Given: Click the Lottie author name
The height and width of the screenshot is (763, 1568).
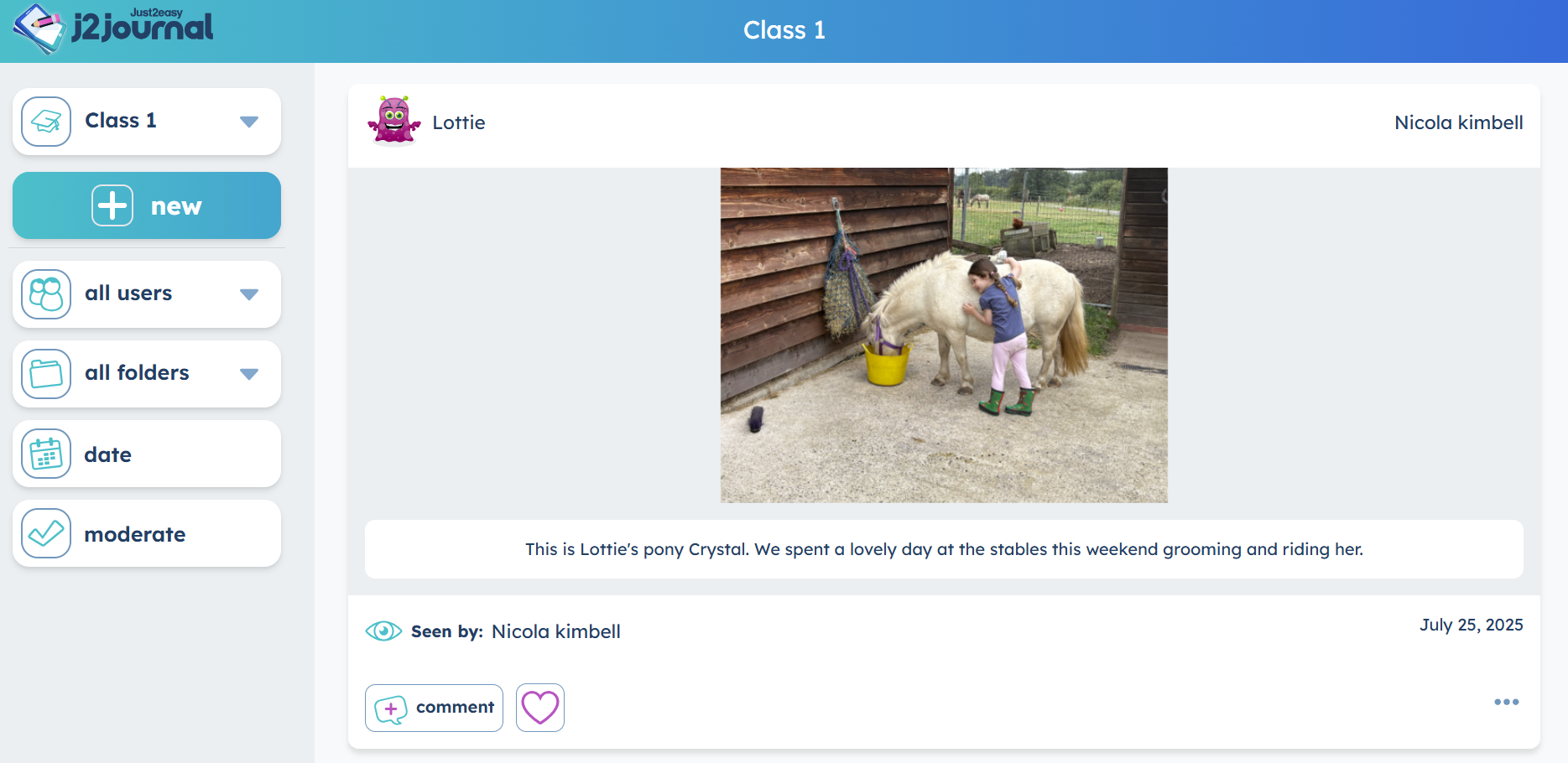Looking at the screenshot, I should coord(459,122).
